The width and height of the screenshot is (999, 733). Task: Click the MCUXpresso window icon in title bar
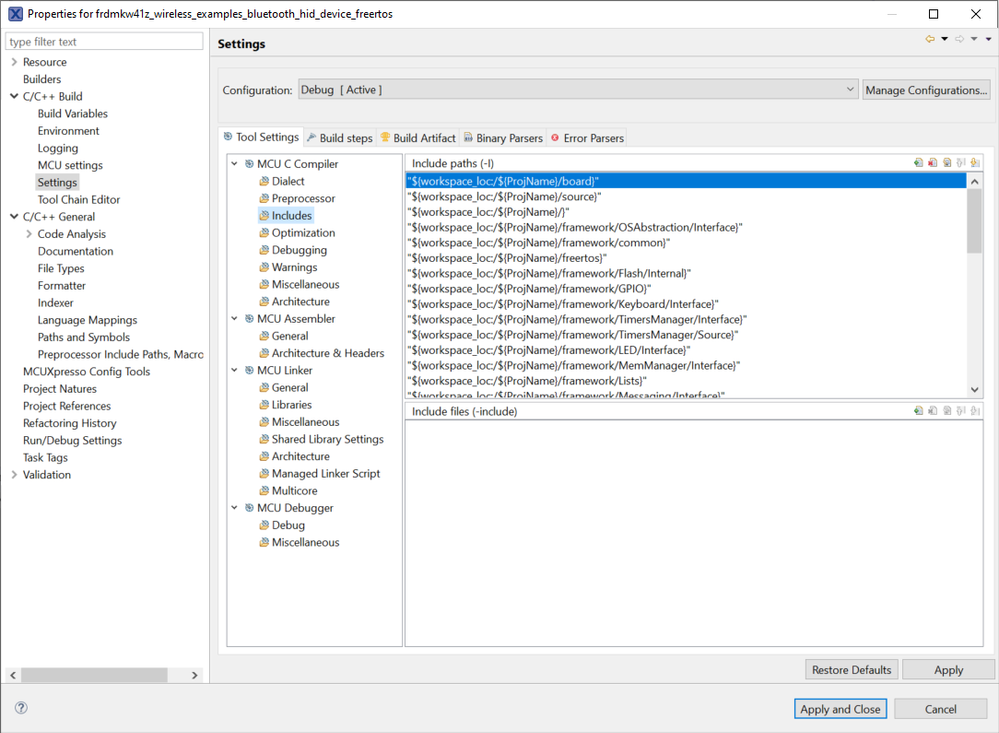[x=15, y=13]
